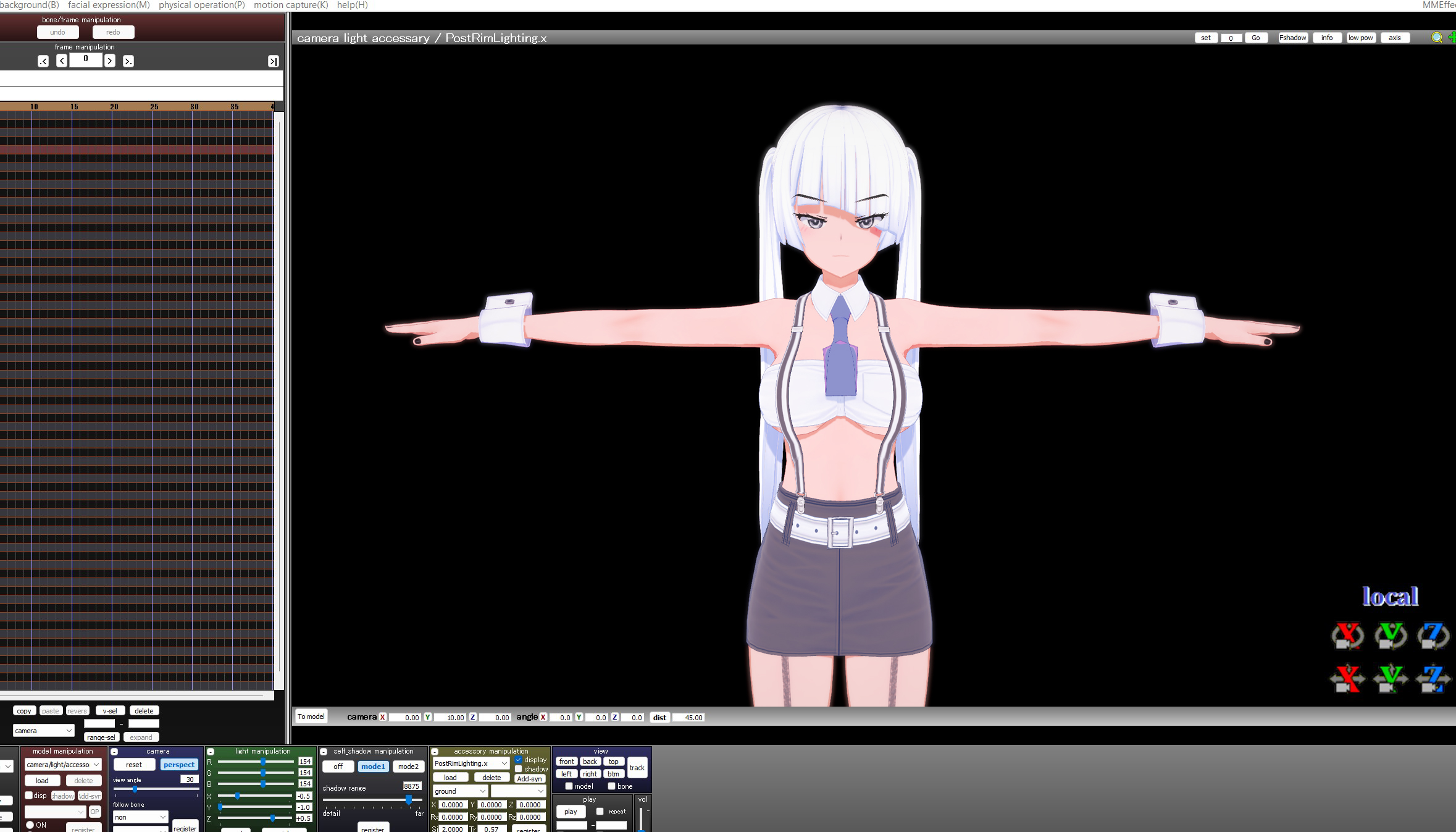Screen dimensions: 1456x832
Task: Click the red X move camera icon
Action: pyautogui.click(x=1347, y=678)
